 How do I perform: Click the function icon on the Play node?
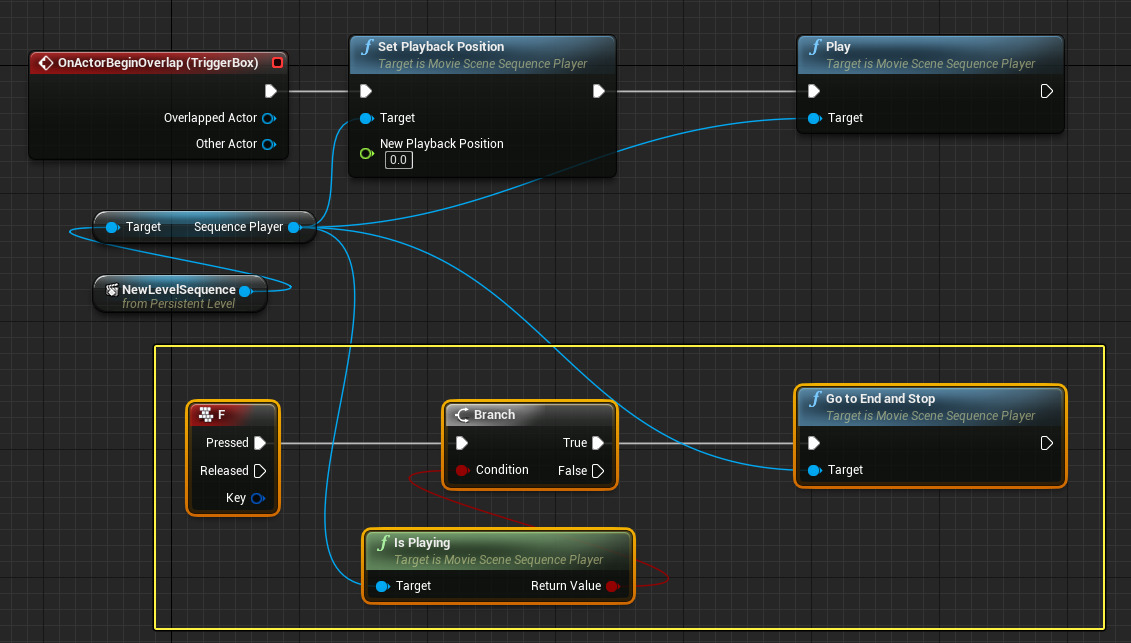(x=815, y=47)
